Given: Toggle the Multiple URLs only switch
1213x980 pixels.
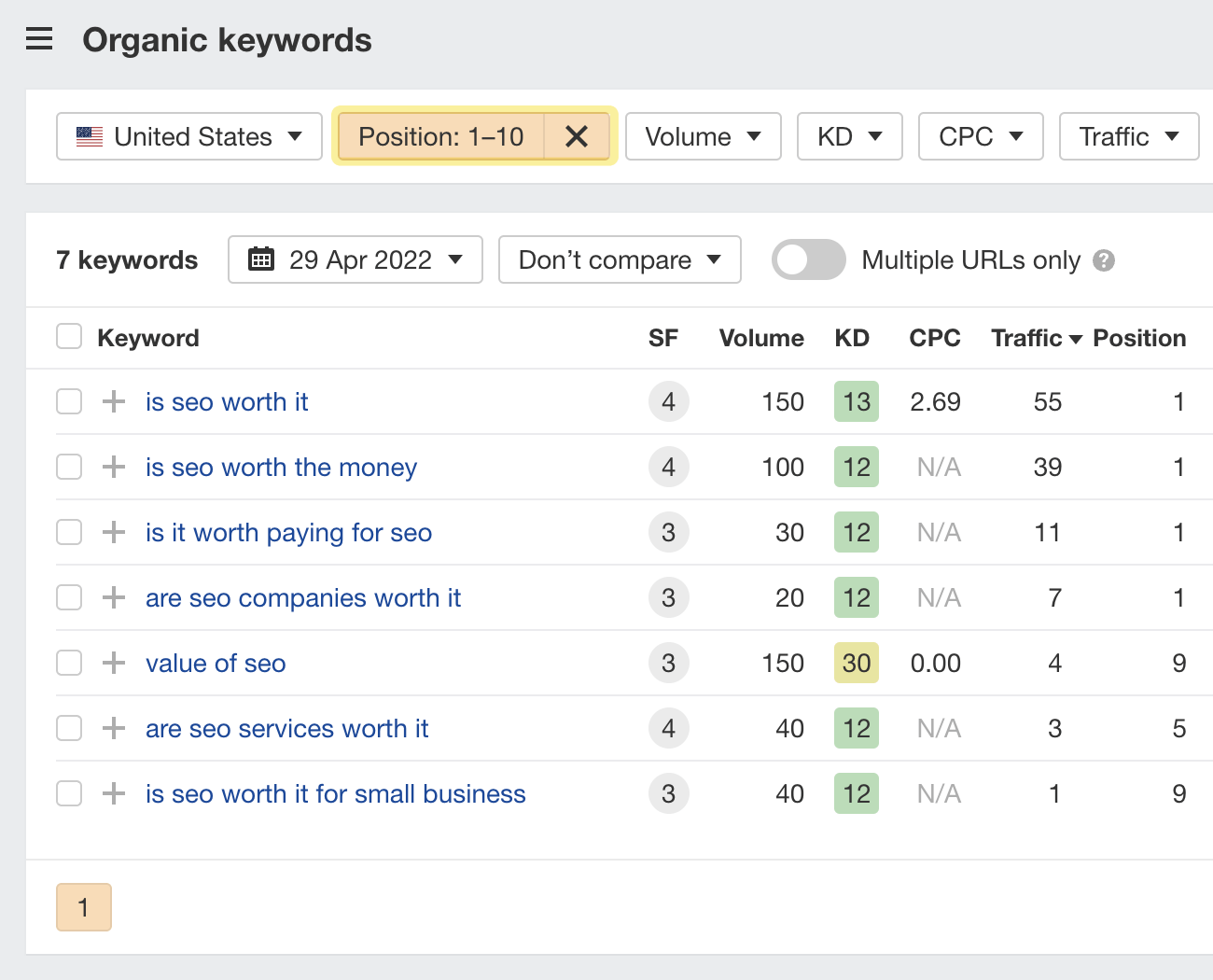Looking at the screenshot, I should (808, 259).
